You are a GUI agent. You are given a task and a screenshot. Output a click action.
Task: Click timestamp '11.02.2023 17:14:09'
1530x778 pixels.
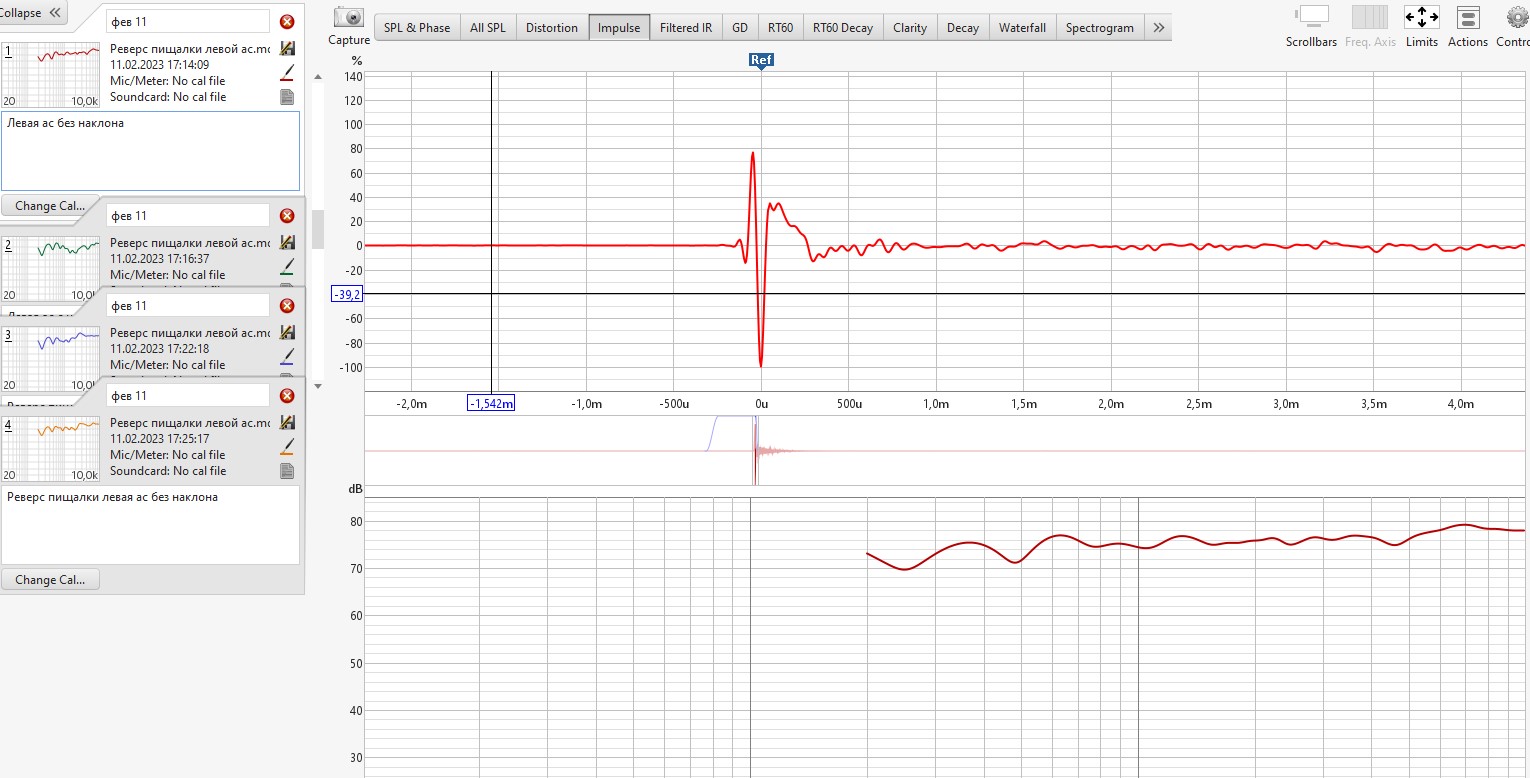(x=159, y=65)
